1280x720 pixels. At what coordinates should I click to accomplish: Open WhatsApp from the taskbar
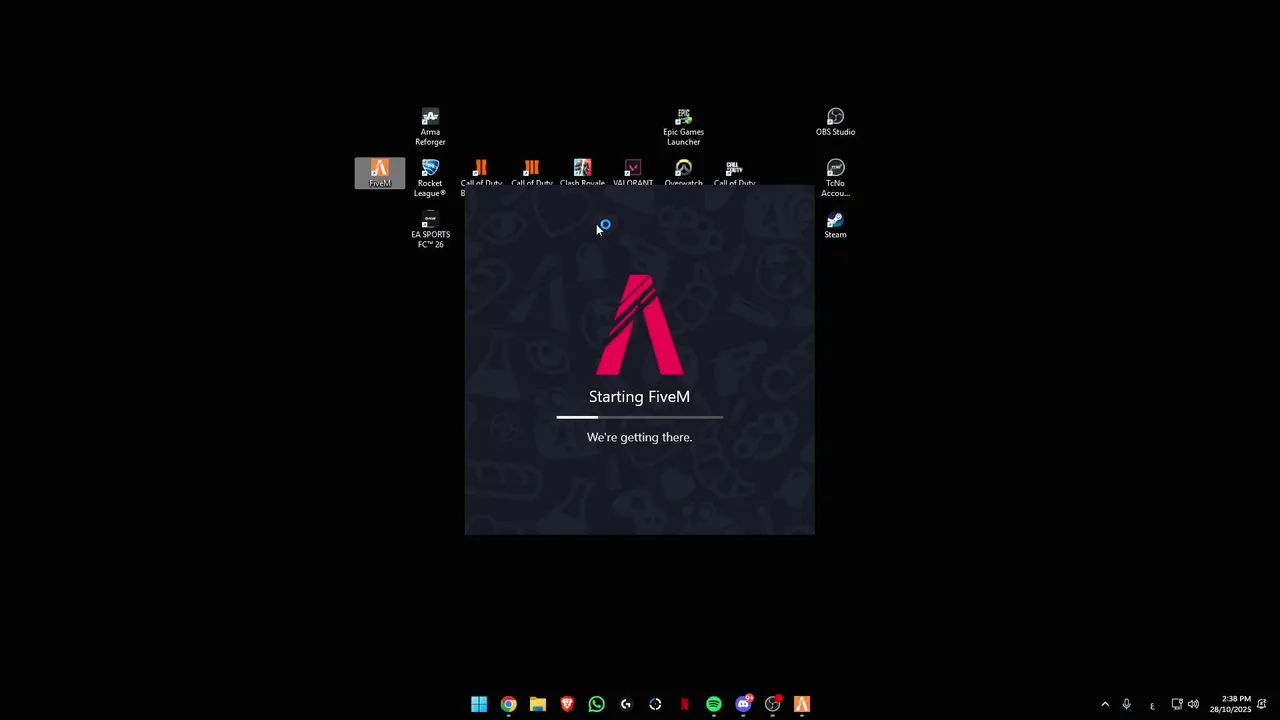[596, 704]
